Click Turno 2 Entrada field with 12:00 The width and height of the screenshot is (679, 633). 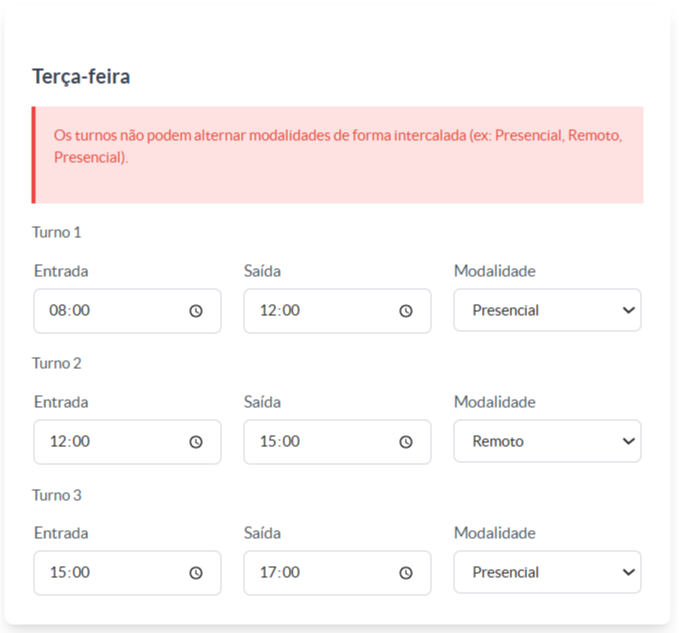coord(127,442)
